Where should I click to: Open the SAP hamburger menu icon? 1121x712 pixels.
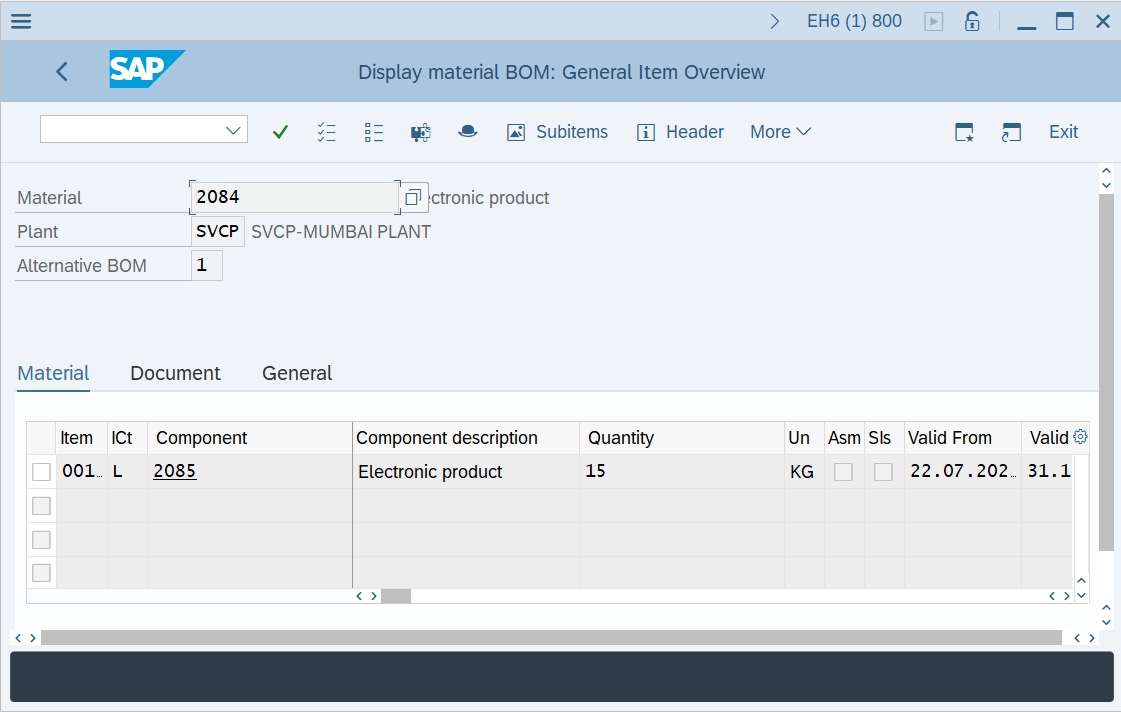pos(21,21)
